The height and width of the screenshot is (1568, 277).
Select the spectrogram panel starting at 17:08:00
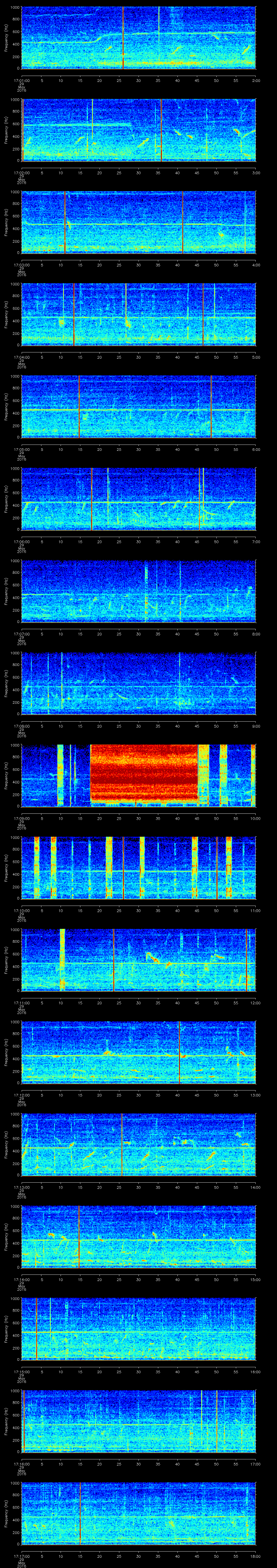pyautogui.click(x=139, y=683)
